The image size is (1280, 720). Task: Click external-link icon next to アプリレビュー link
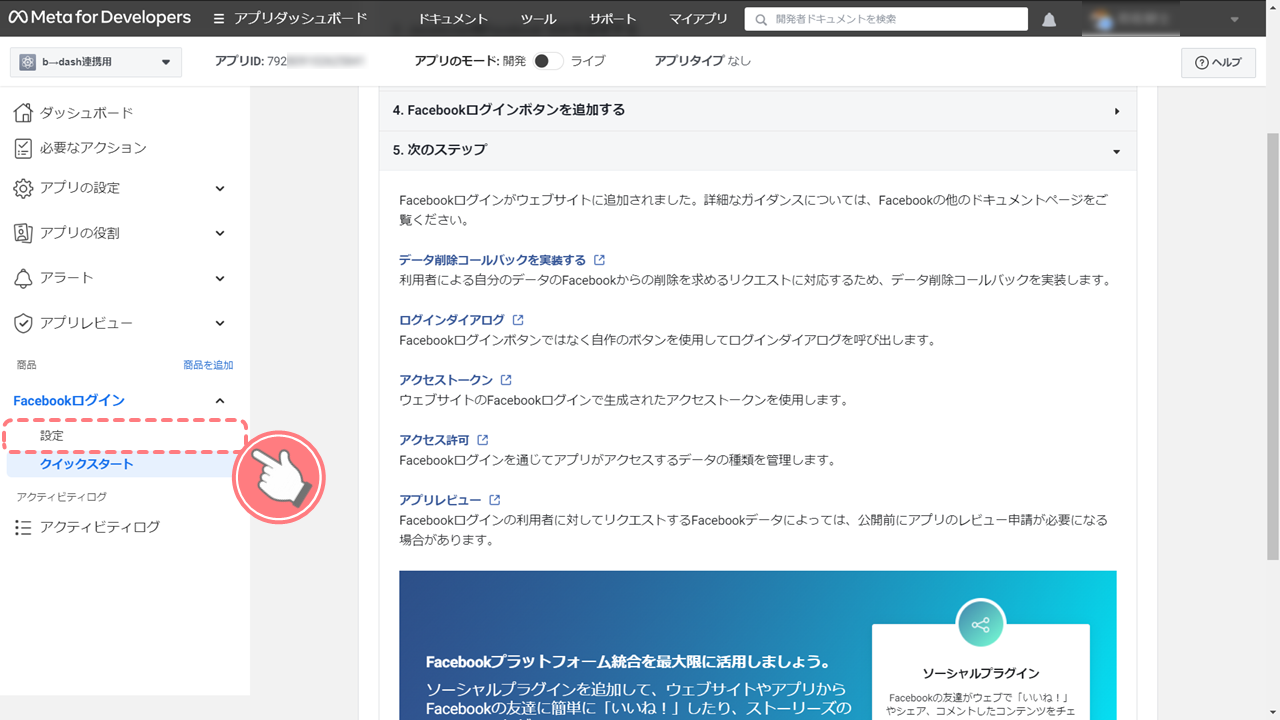495,500
